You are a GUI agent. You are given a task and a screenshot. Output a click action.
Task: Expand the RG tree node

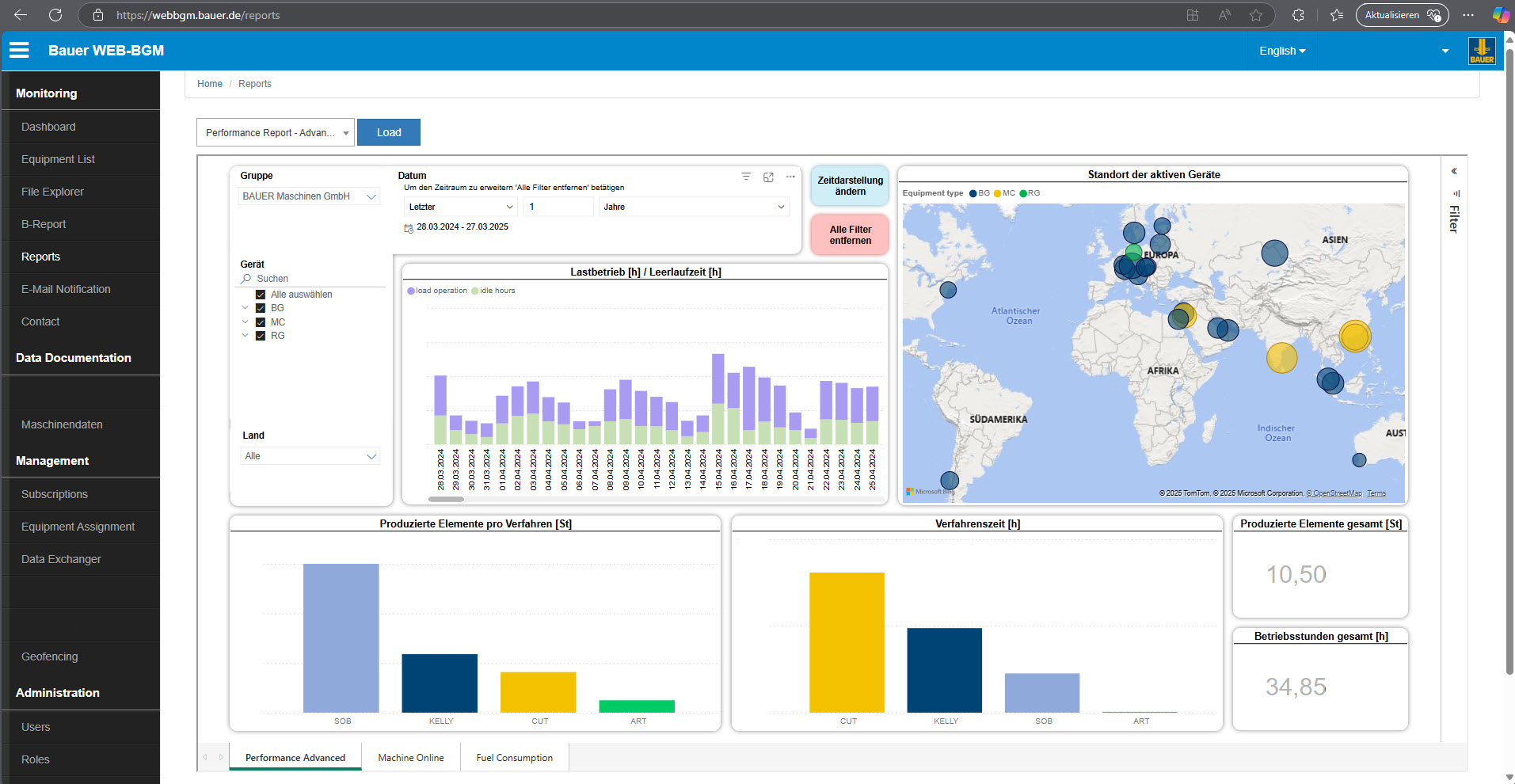[x=245, y=336]
